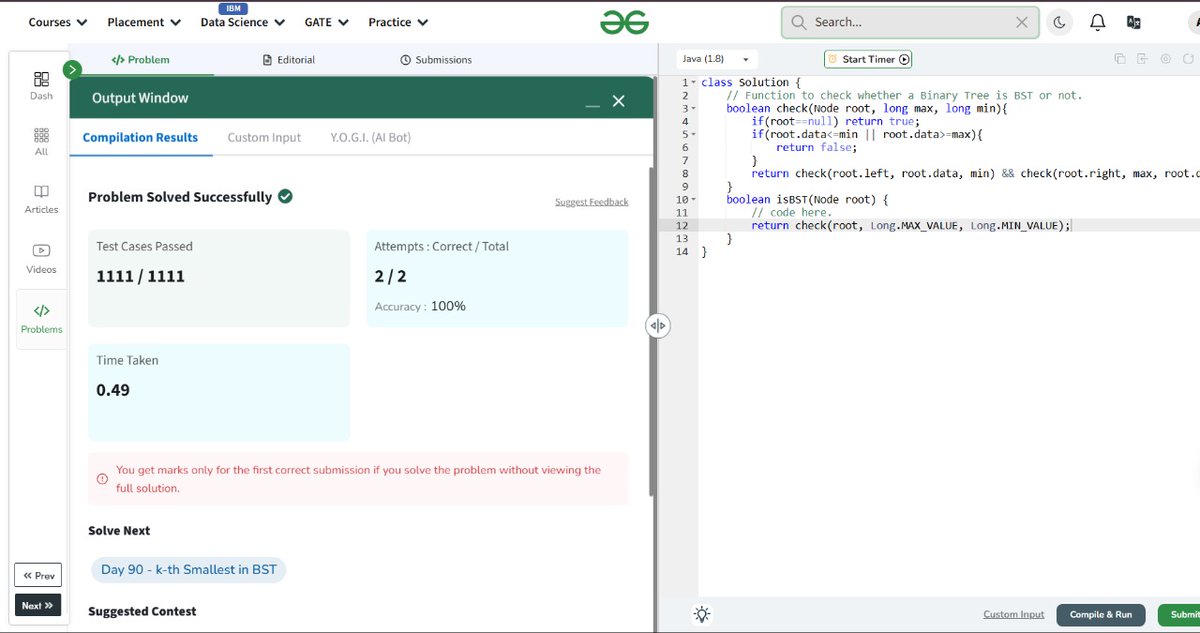The width and height of the screenshot is (1200, 633).
Task: Click the '2 / 2' attempts value
Action: [x=390, y=276]
